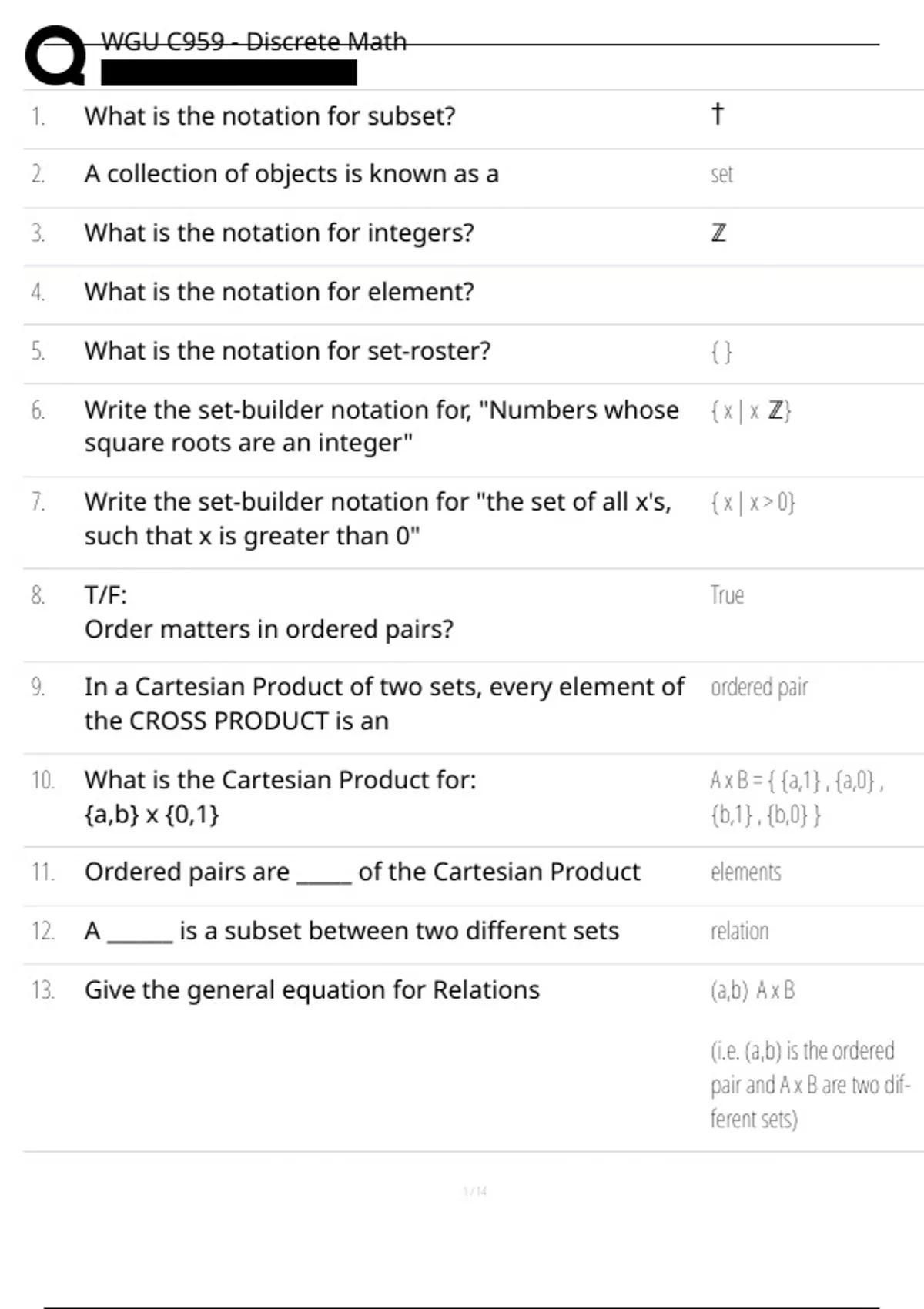The width and height of the screenshot is (924, 1309).
Task: Select the "ordered pair" answer text
Action: click(x=759, y=687)
